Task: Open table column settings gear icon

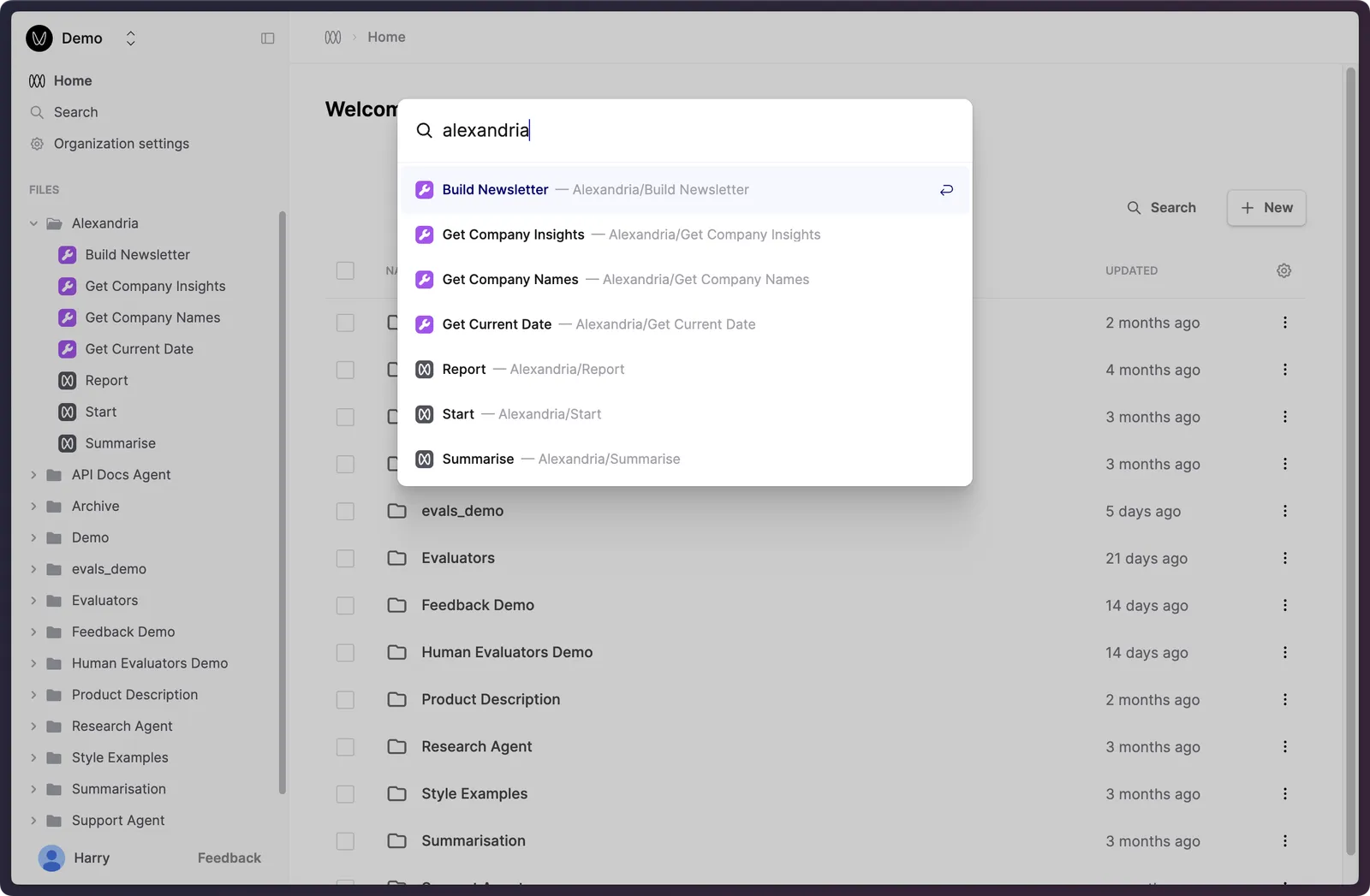Action: 1284,270
